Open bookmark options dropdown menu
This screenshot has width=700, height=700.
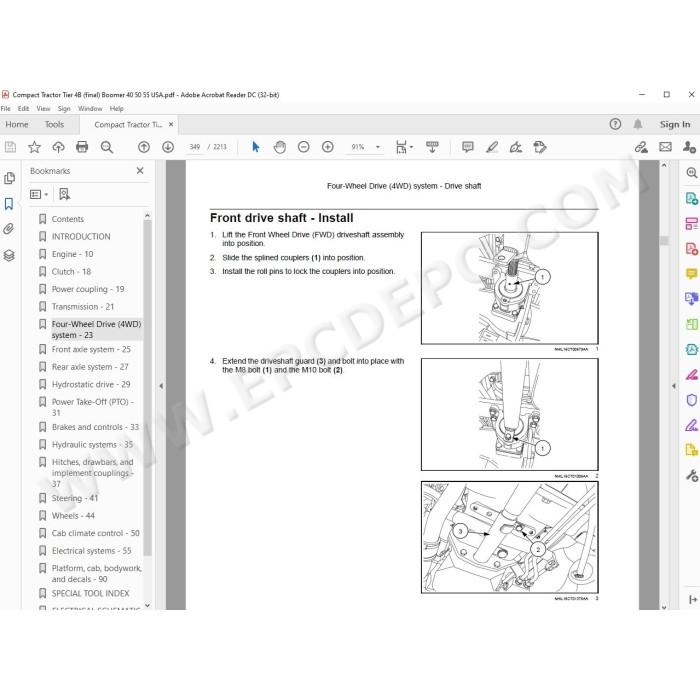39,194
